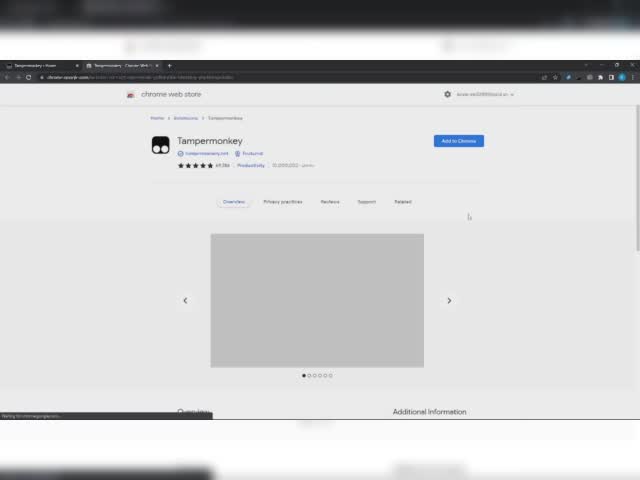Close the Chrome Web Store tab

[157, 66]
